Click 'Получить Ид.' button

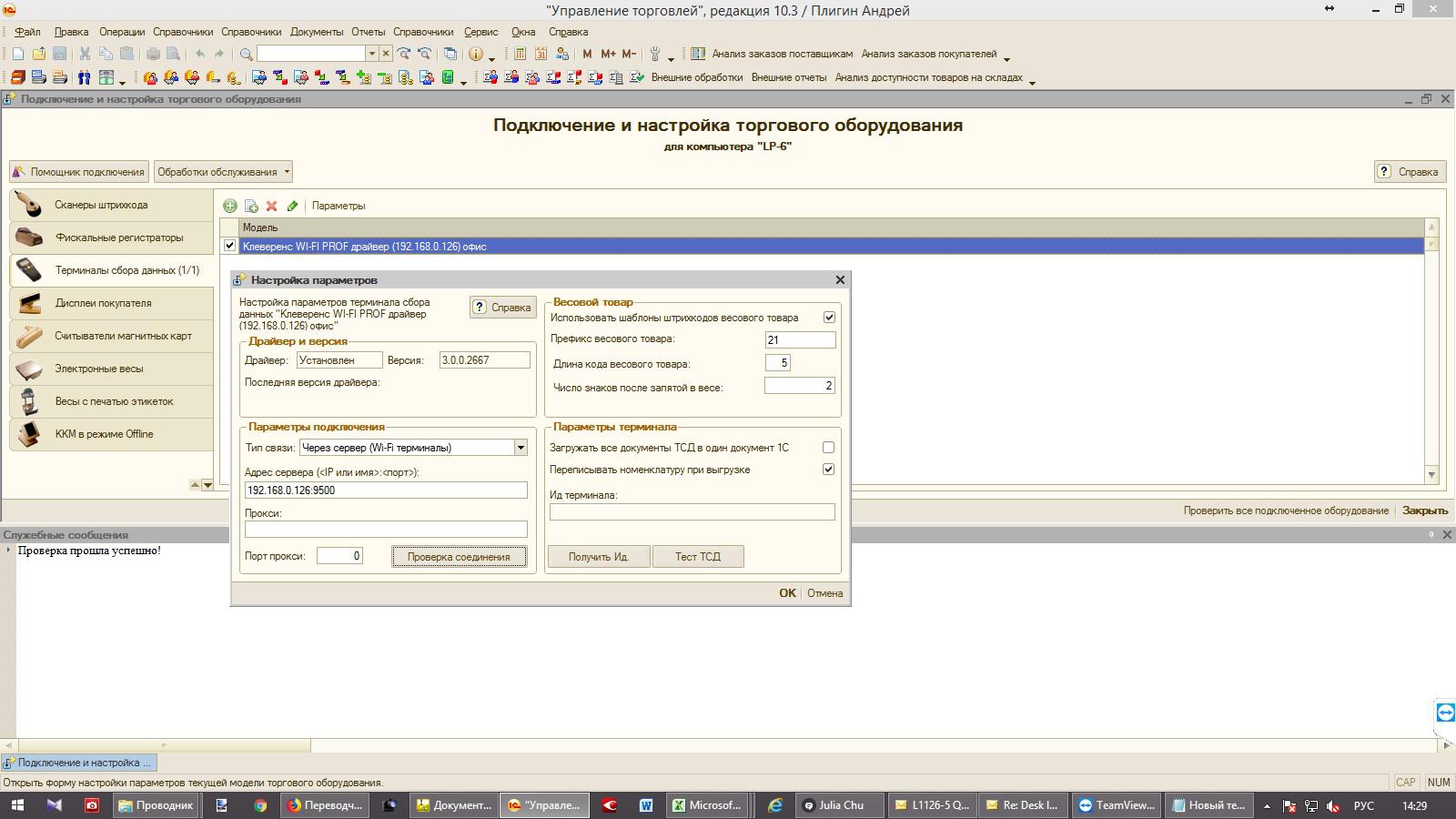(x=599, y=557)
